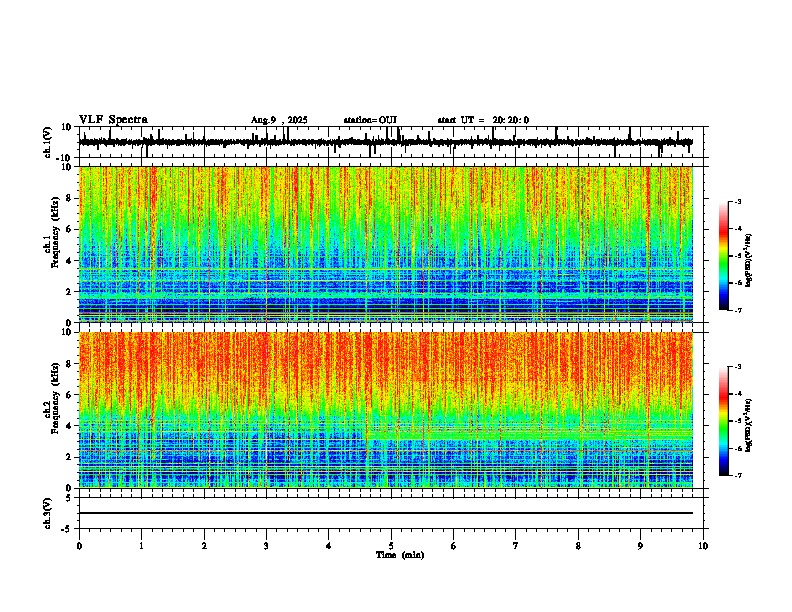Click the ch.3(V) flat trace panel
This screenshot has width=792, height=612.
(391, 513)
